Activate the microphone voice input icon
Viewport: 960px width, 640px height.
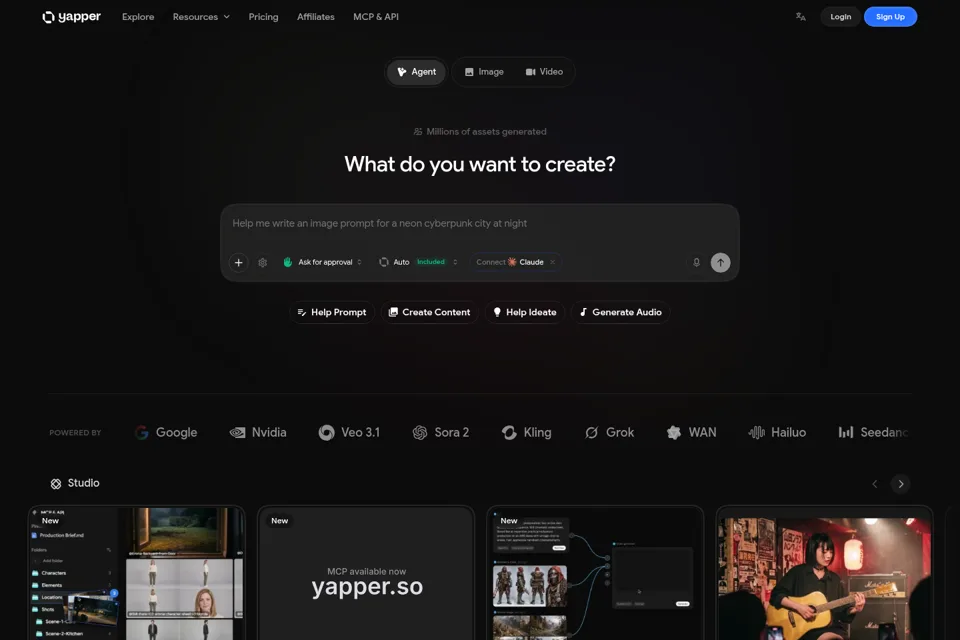(696, 262)
